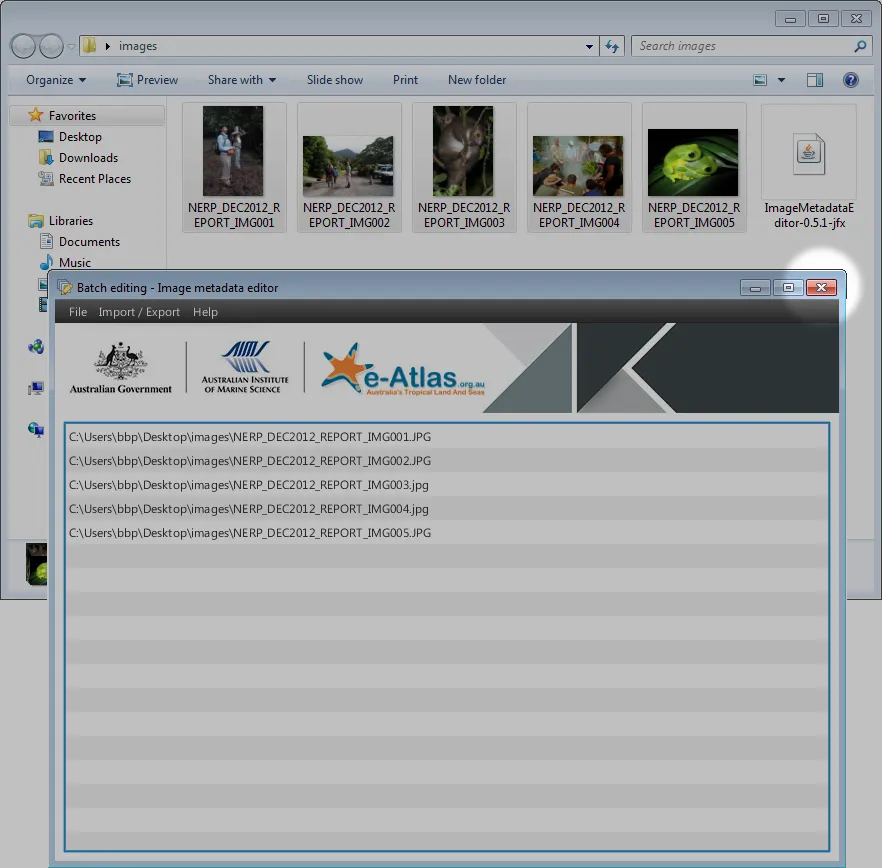The width and height of the screenshot is (882, 868).
Task: Click Print in Explorer toolbar
Action: coord(405,80)
